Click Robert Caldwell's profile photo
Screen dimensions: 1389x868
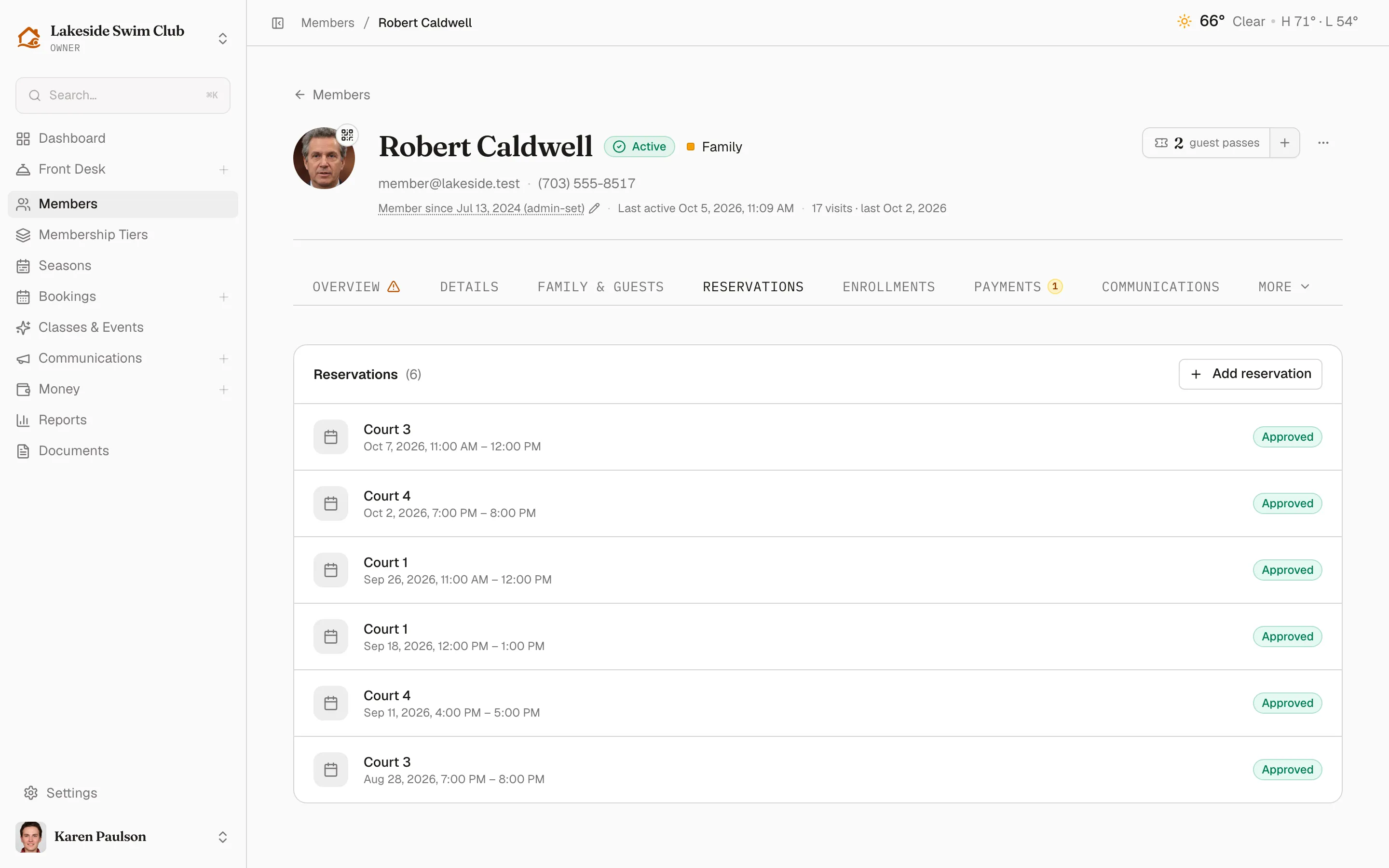point(324,159)
